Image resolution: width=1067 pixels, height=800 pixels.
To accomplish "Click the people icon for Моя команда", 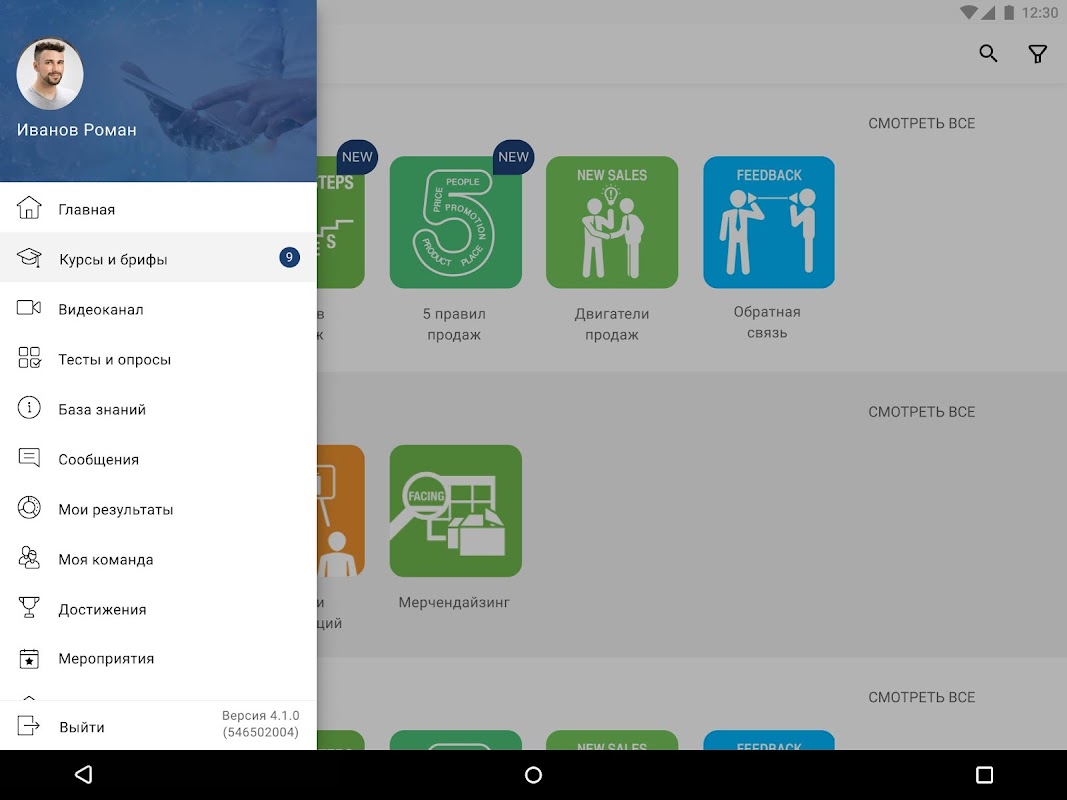I will pos(29,558).
